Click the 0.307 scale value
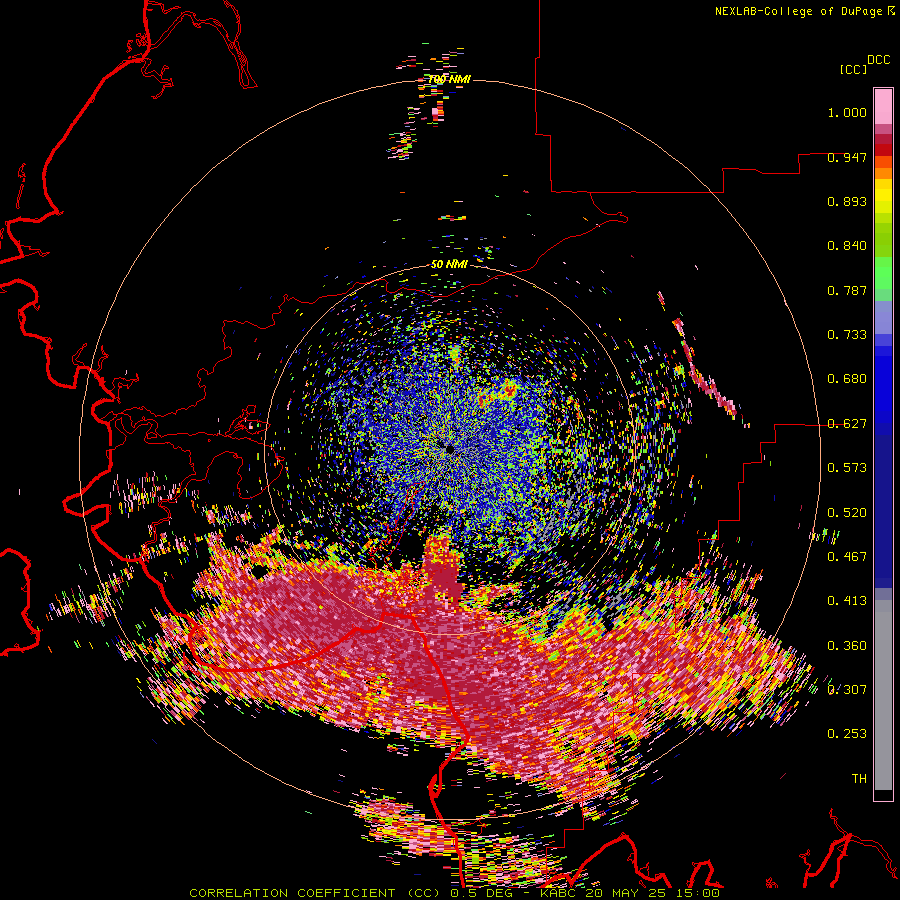Image resolution: width=900 pixels, height=900 pixels. pos(847,689)
